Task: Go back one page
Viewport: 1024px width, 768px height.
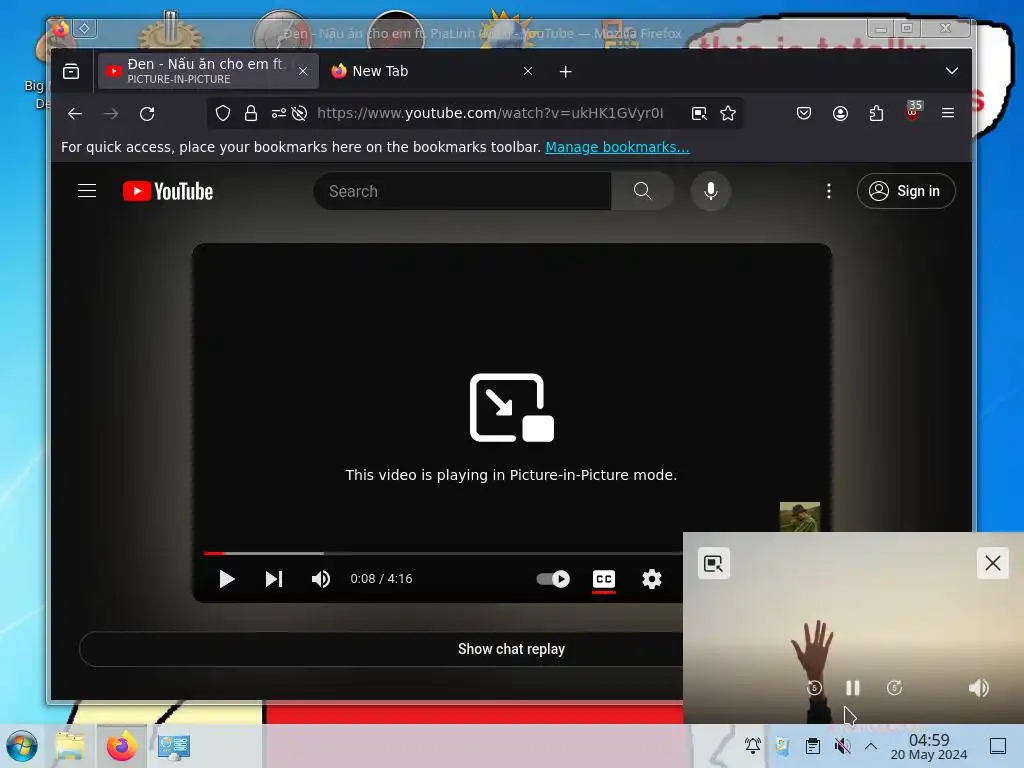Action: [75, 114]
